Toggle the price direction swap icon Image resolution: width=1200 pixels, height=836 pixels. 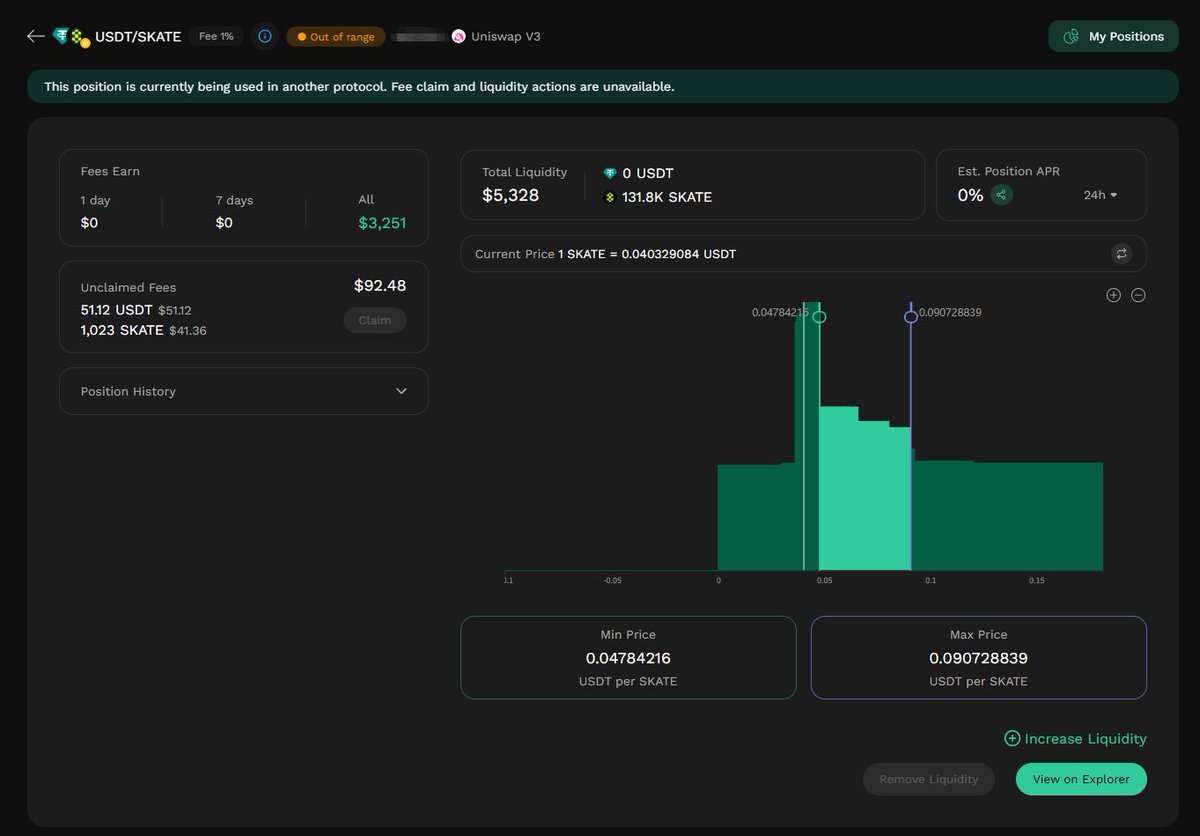(1121, 254)
